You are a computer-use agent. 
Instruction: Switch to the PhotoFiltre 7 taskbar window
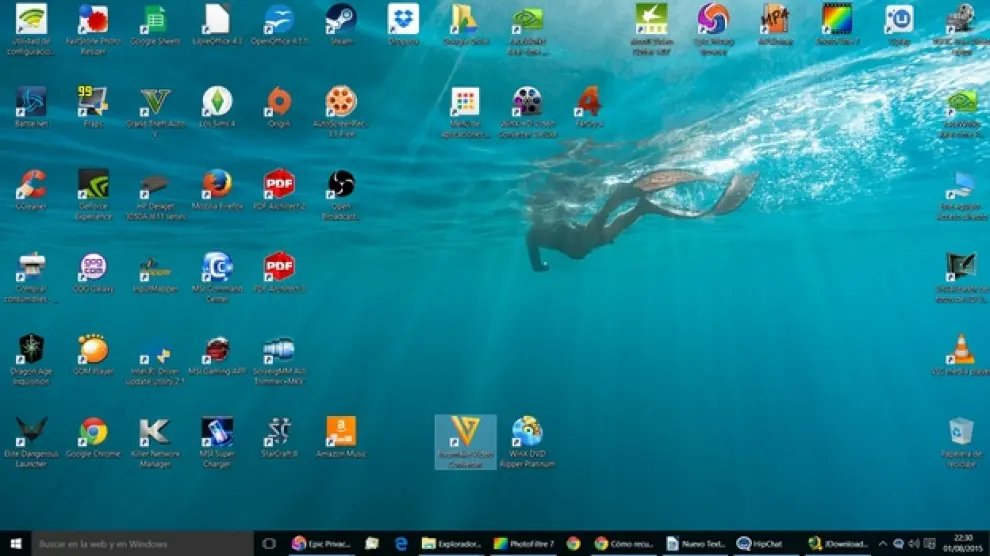[x=523, y=543]
